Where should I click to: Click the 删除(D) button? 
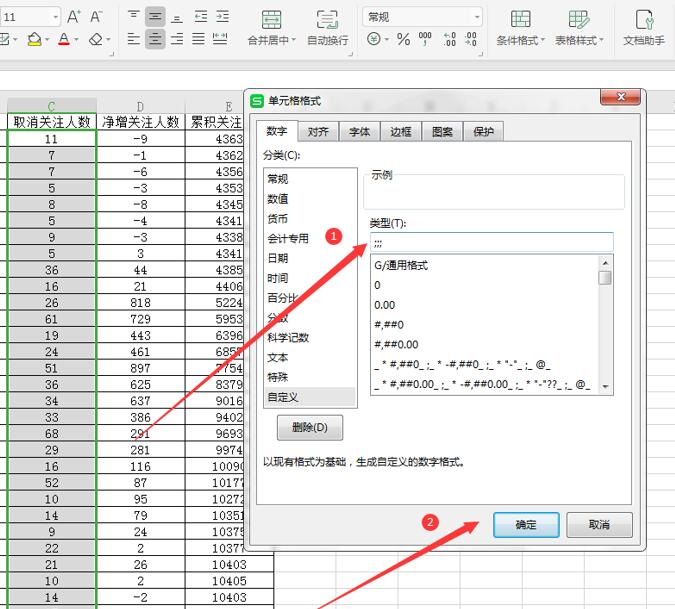(310, 427)
